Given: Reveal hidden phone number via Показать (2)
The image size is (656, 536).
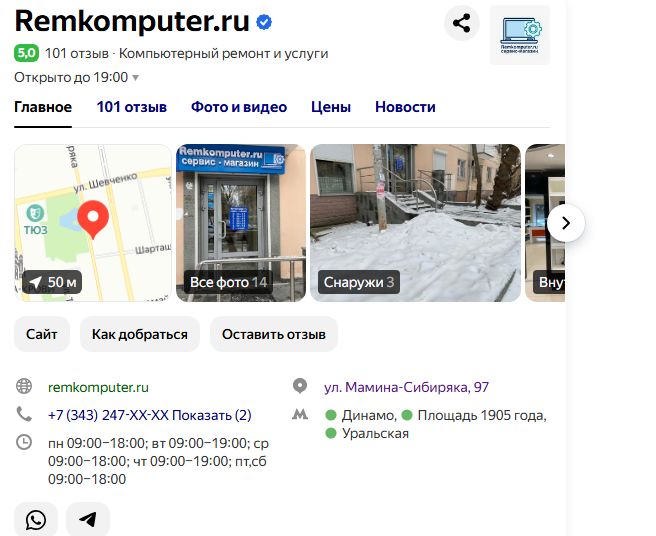Looking at the screenshot, I should pyautogui.click(x=212, y=415).
